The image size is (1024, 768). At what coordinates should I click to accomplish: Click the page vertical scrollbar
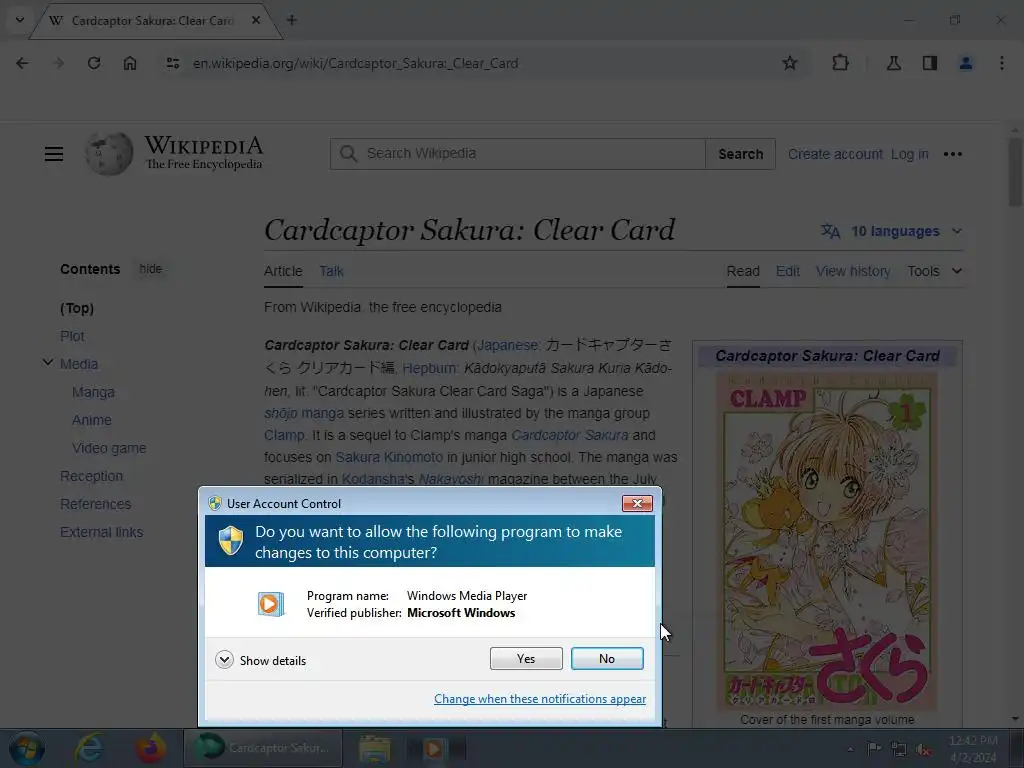pyautogui.click(x=1015, y=170)
